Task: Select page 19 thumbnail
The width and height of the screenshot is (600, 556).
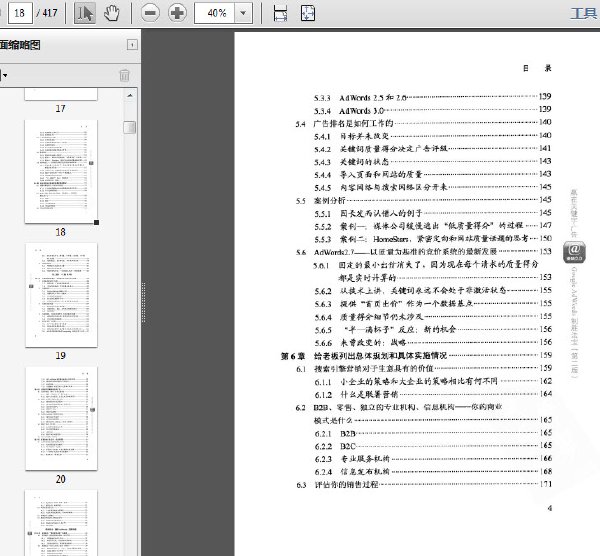Action: 61,295
